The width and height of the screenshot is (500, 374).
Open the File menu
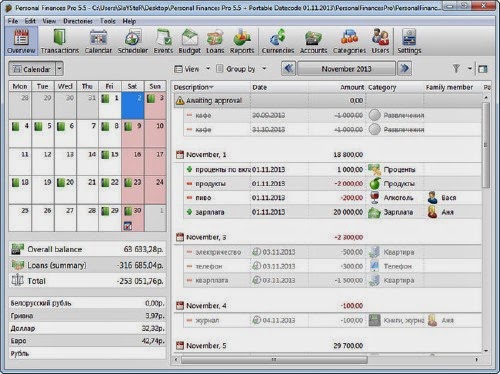tap(13, 21)
